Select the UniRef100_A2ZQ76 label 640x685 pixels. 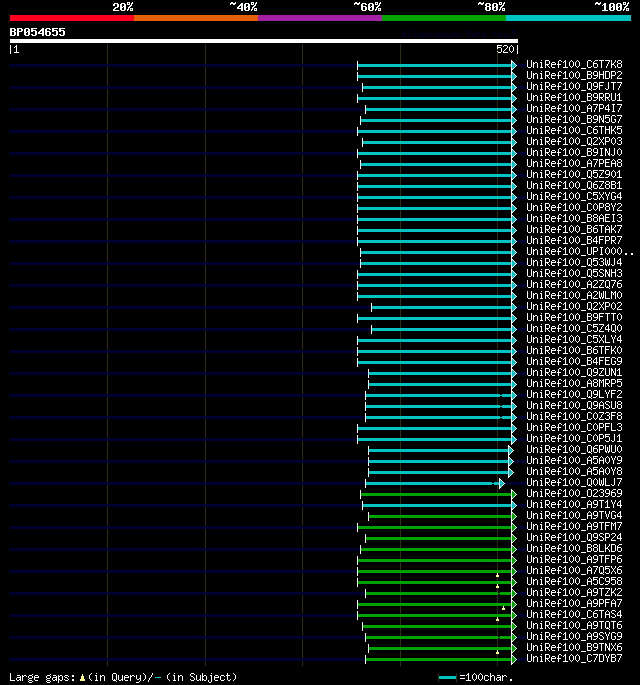[x=574, y=284]
